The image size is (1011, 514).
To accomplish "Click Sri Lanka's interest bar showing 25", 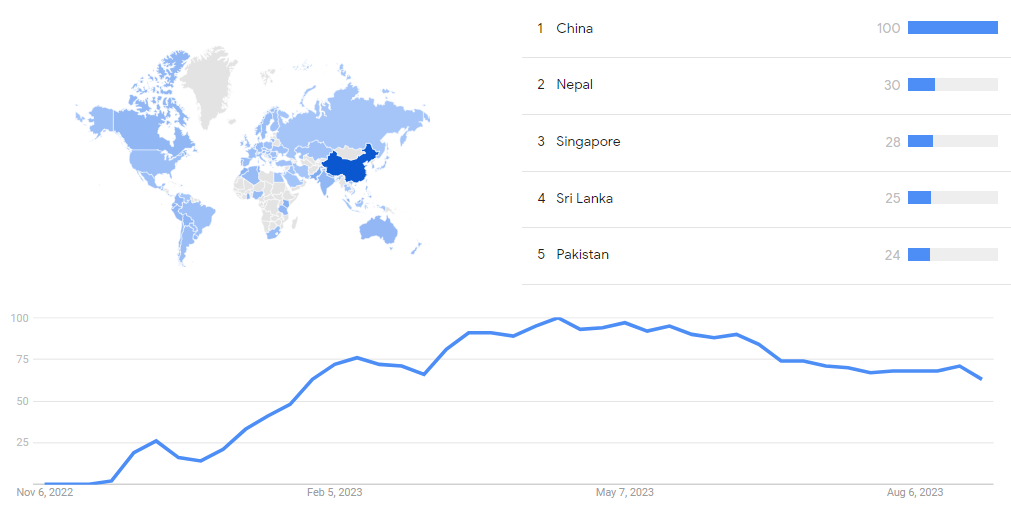I will [952, 198].
